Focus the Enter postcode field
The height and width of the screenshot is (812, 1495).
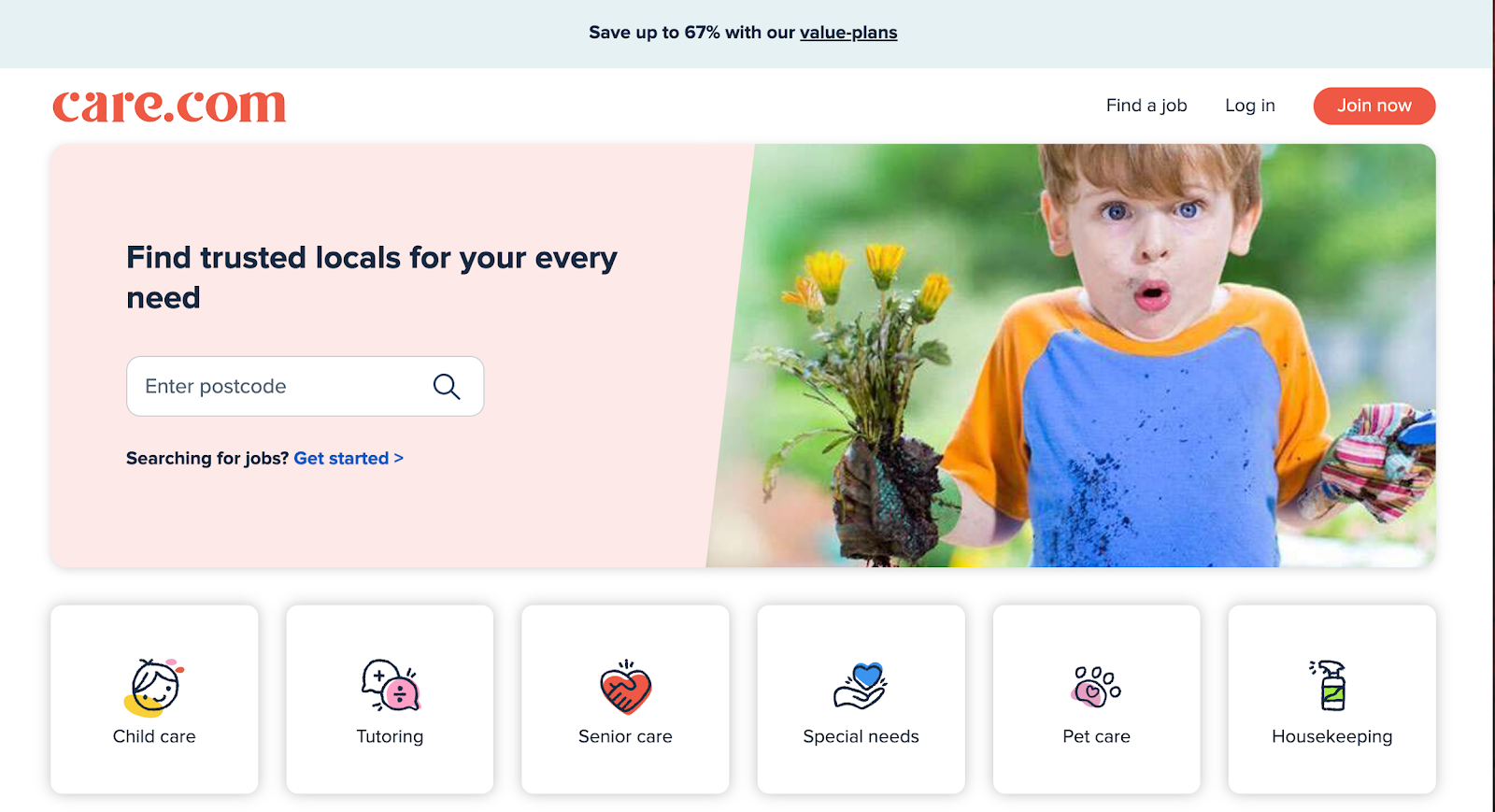(x=305, y=386)
